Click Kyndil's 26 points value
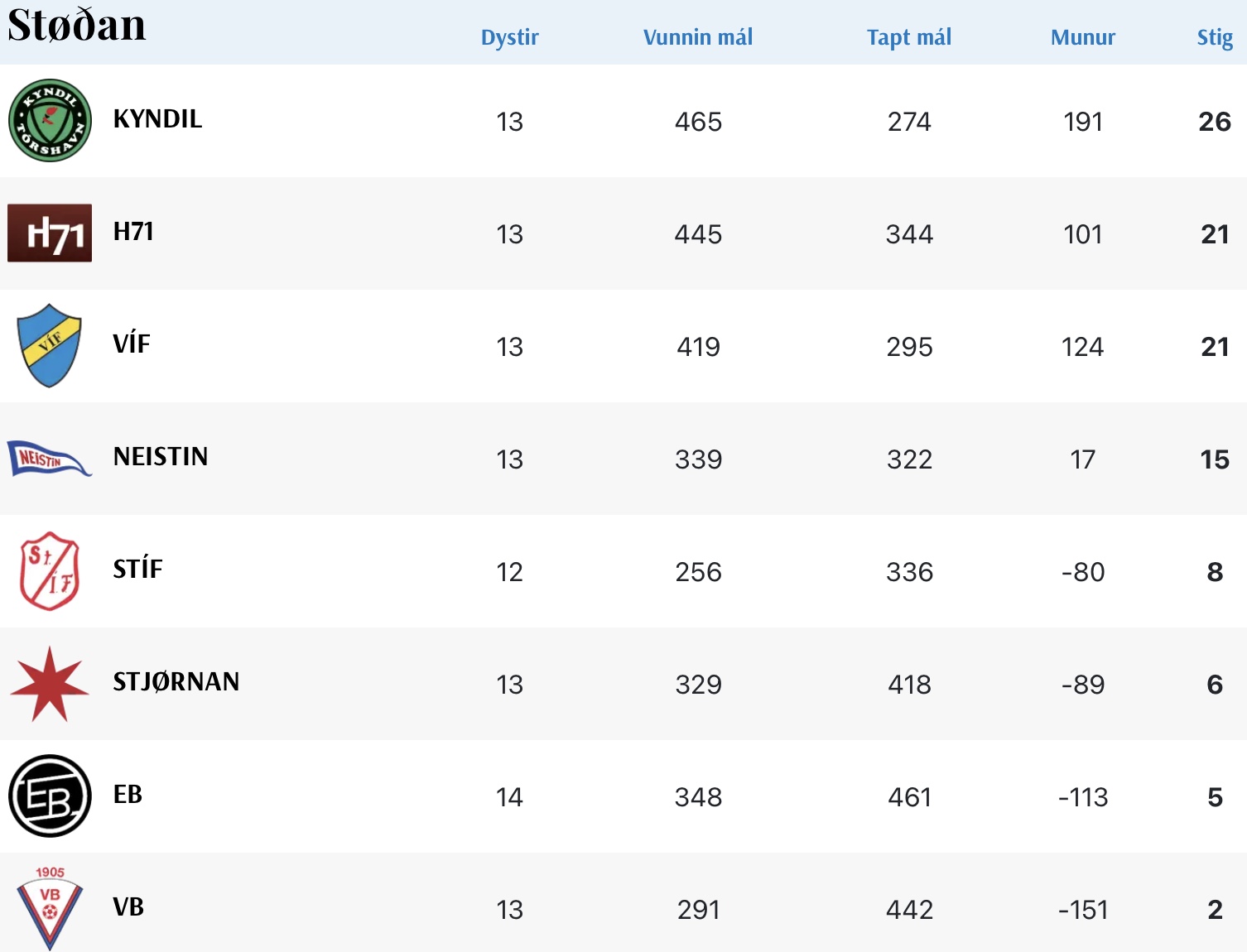The height and width of the screenshot is (952, 1247). [x=1215, y=122]
